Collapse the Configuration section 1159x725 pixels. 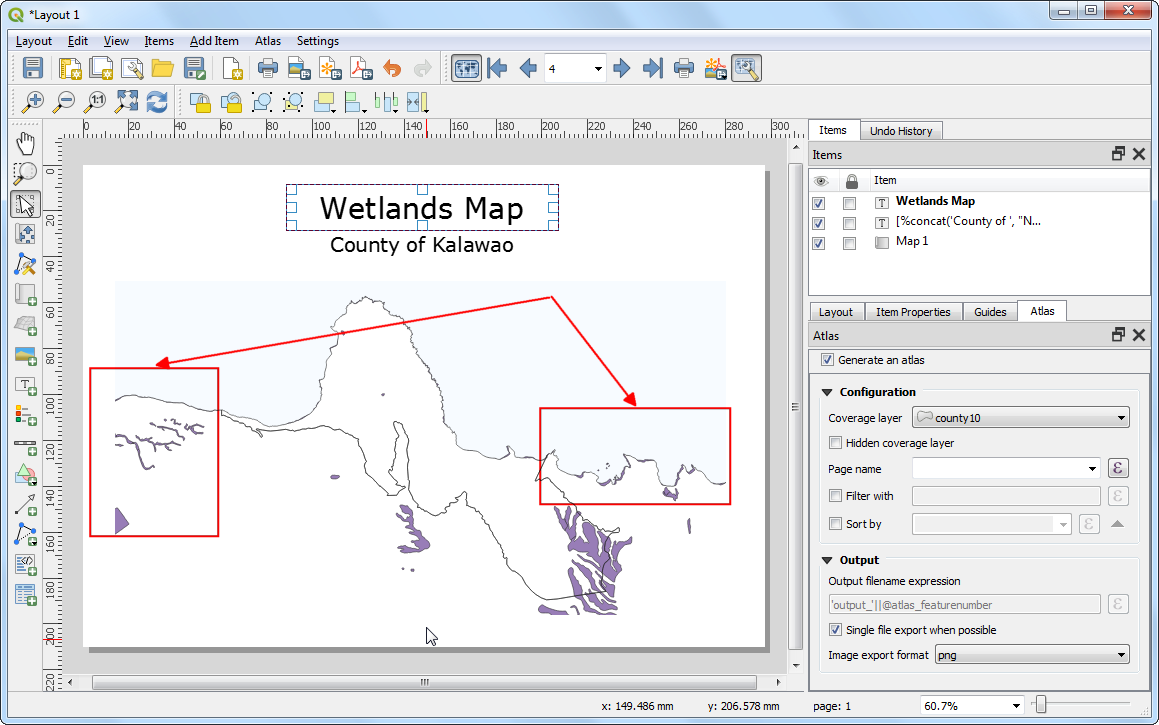827,392
